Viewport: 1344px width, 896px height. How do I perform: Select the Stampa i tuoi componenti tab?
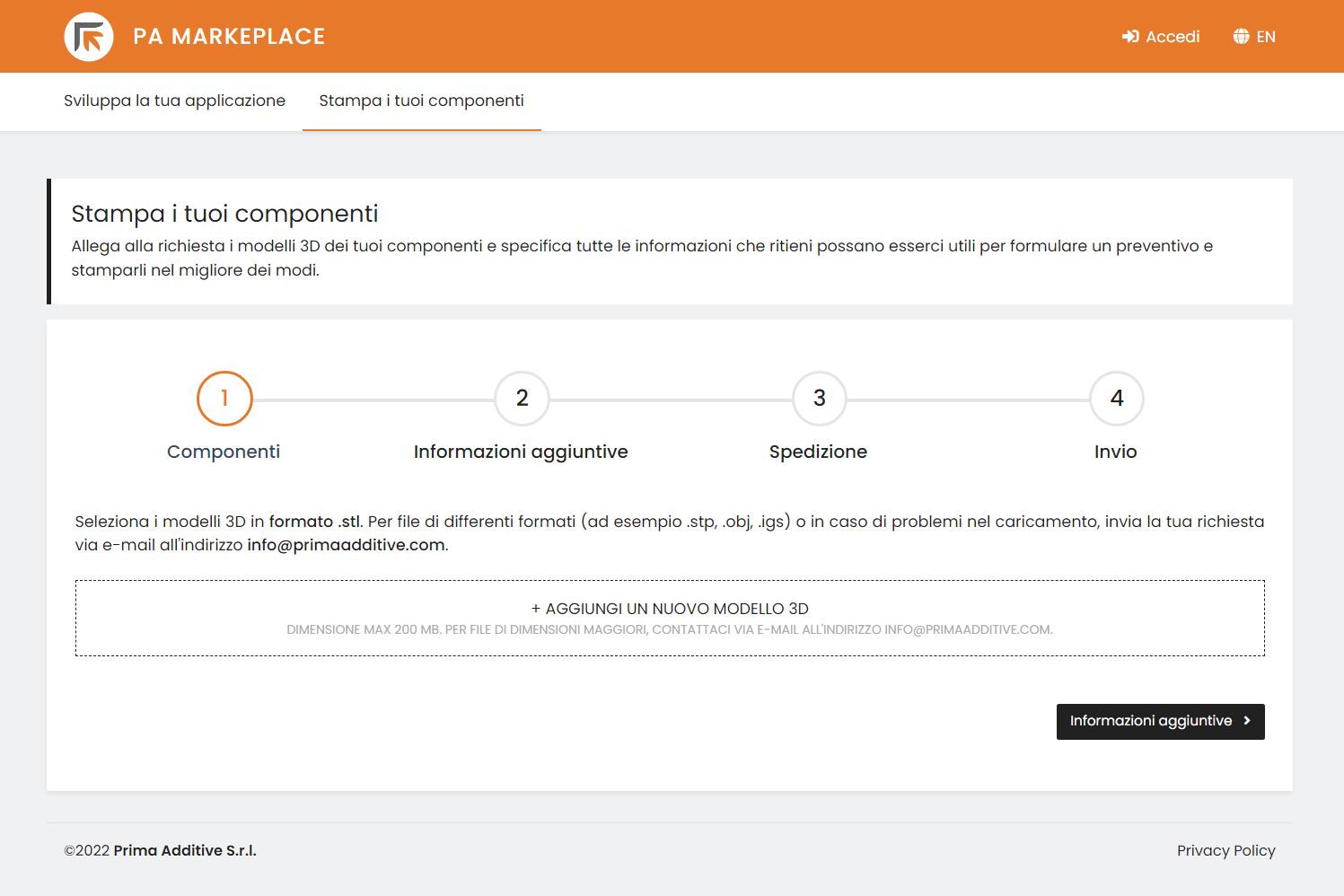(x=421, y=101)
